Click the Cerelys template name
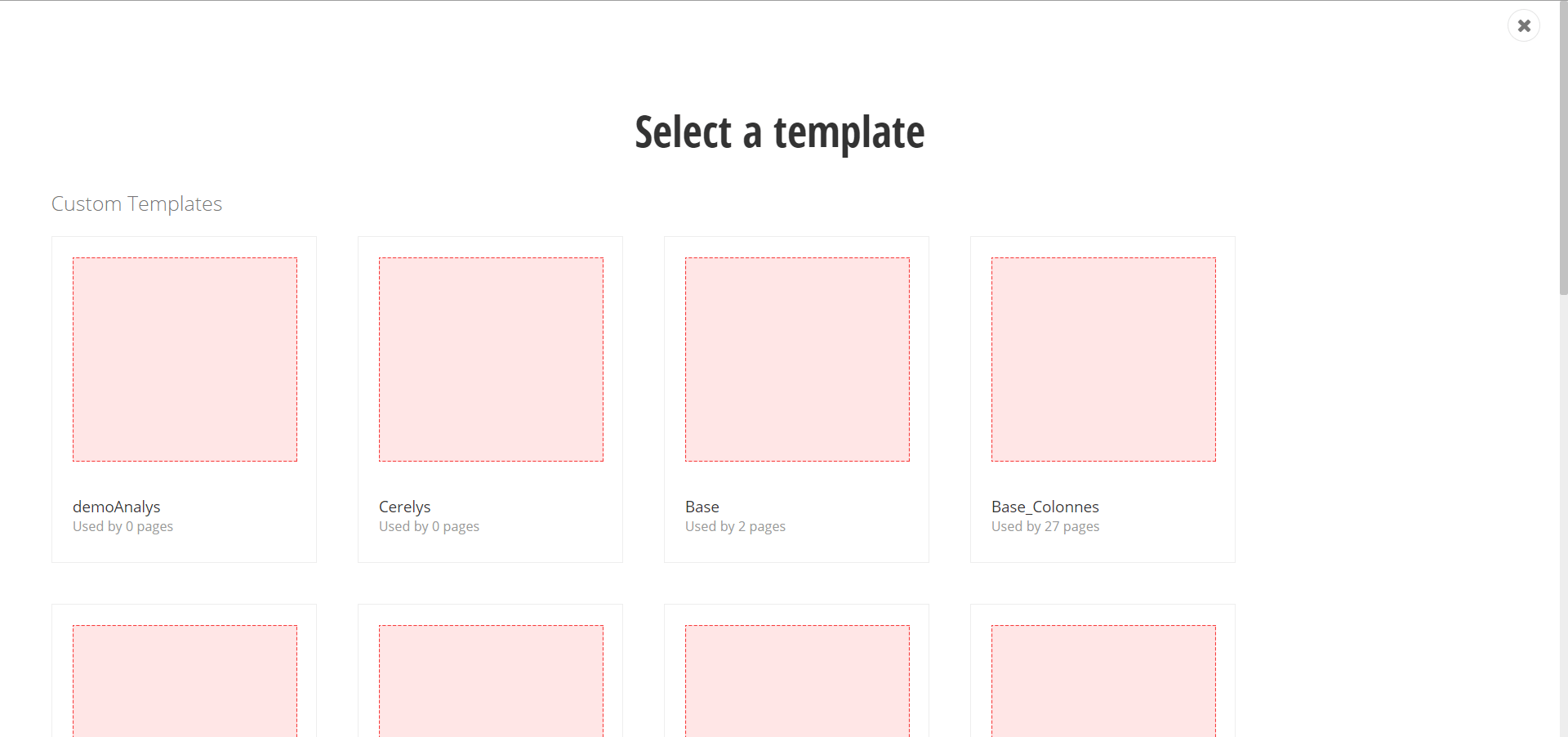The width and height of the screenshot is (1568, 737). tap(404, 507)
